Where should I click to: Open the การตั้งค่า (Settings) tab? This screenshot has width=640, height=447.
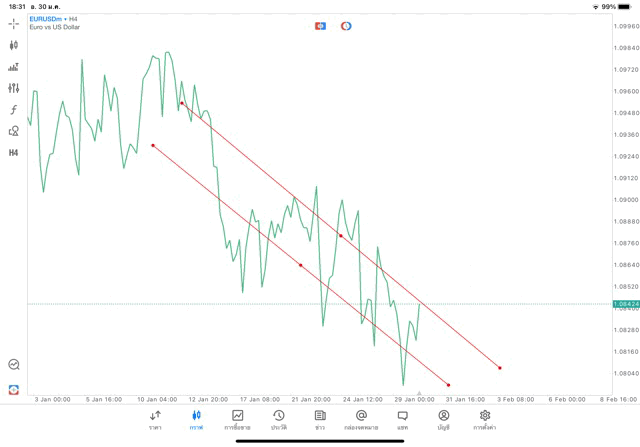pyautogui.click(x=485, y=419)
